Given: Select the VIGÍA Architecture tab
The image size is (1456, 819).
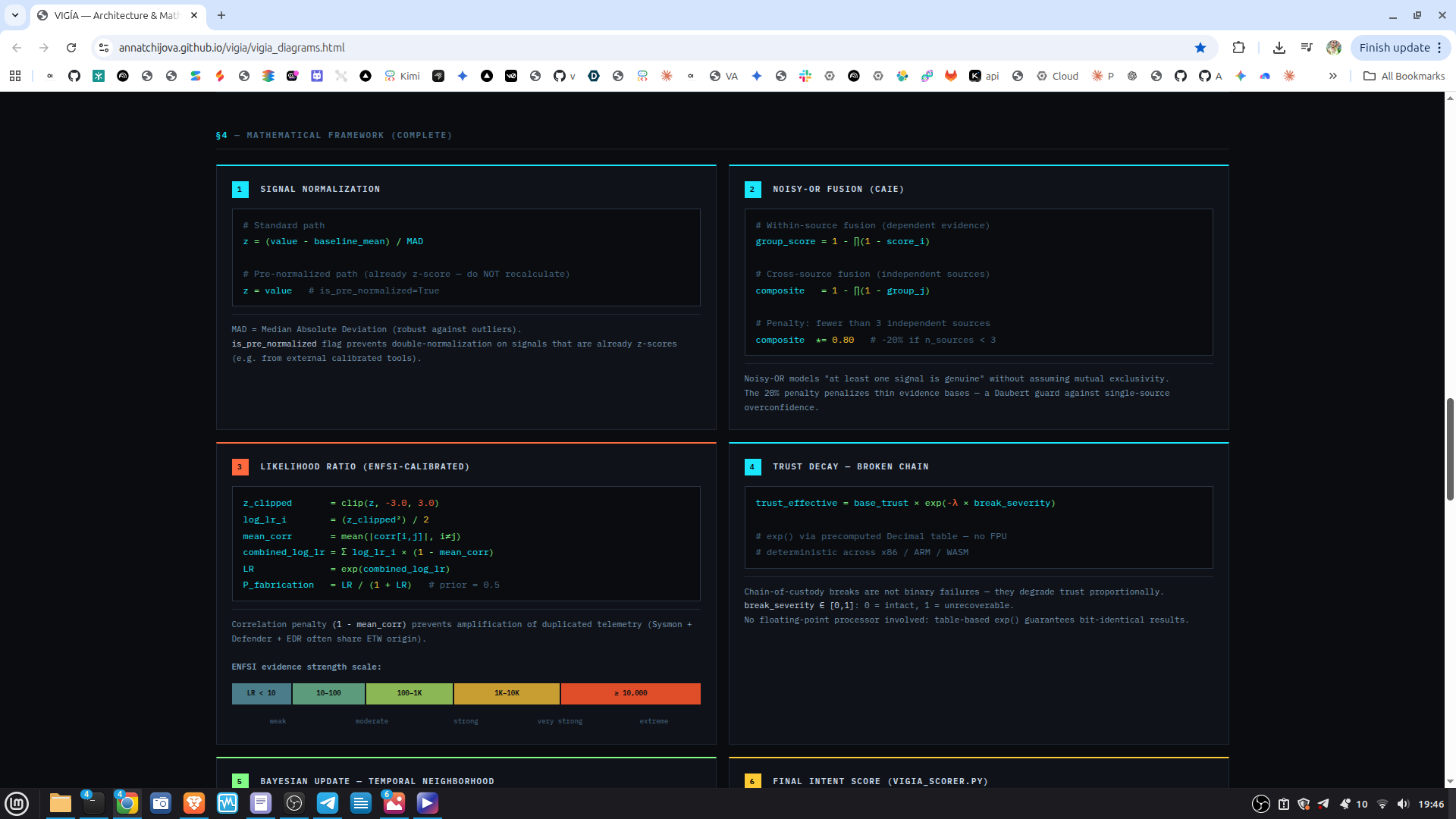Looking at the screenshot, I should point(117,15).
